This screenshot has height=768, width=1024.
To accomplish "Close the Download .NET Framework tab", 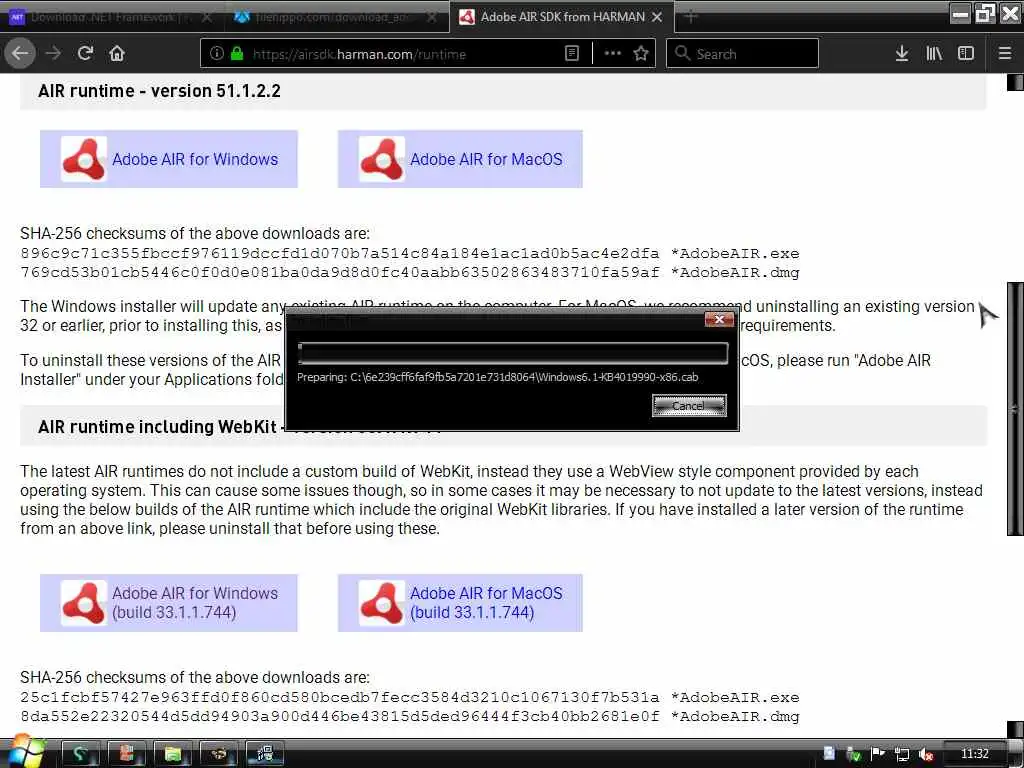I will tap(207, 18).
